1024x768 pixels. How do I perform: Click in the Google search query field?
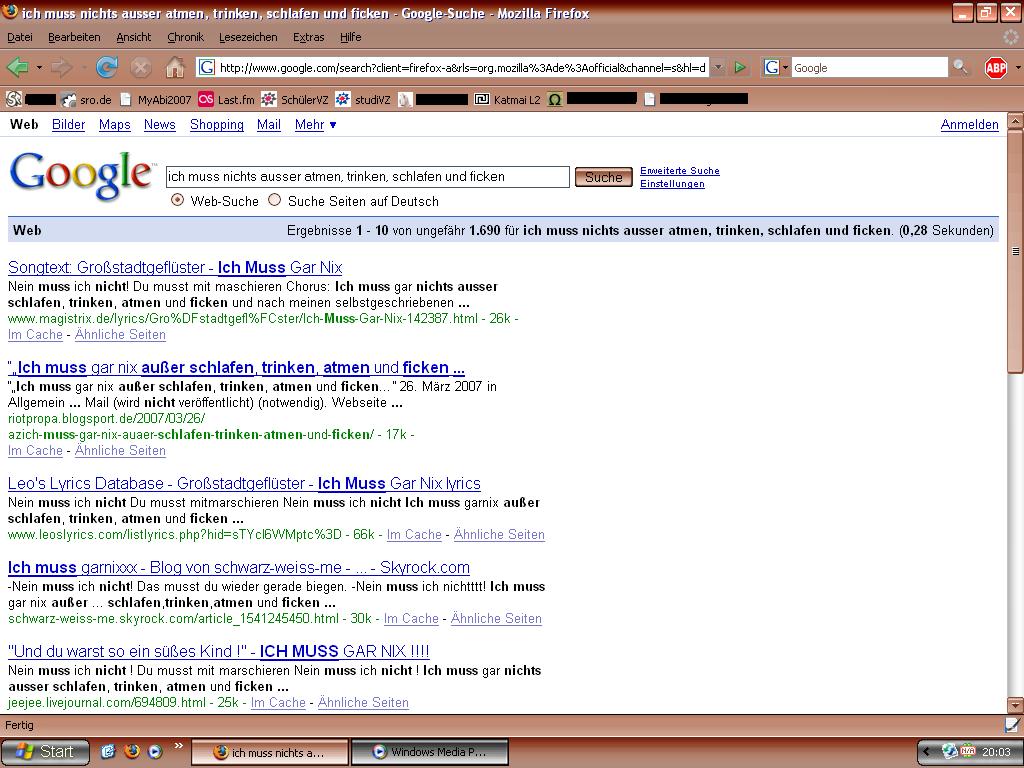[367, 177]
